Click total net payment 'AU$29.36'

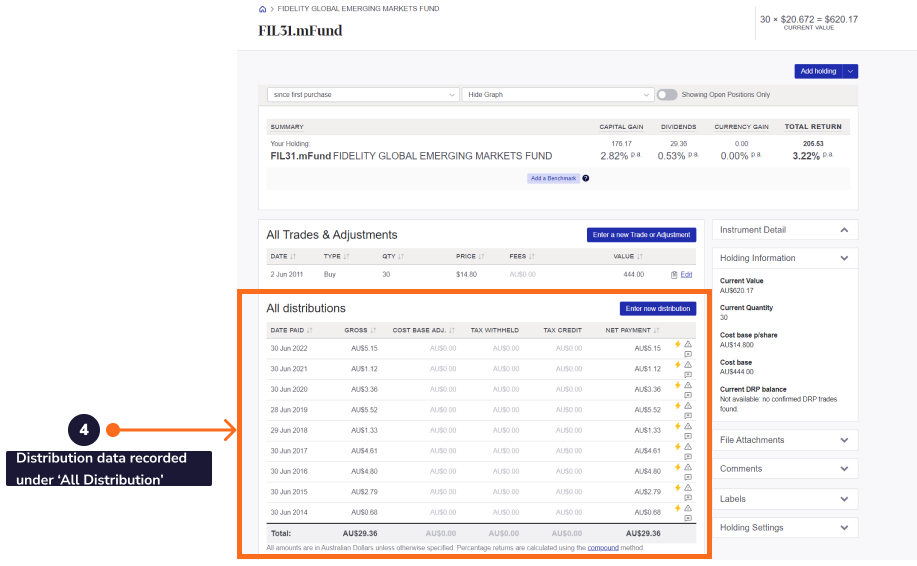[x=643, y=533]
